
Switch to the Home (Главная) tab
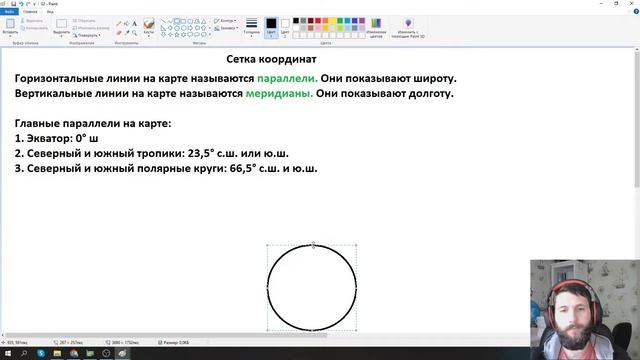tap(30, 12)
